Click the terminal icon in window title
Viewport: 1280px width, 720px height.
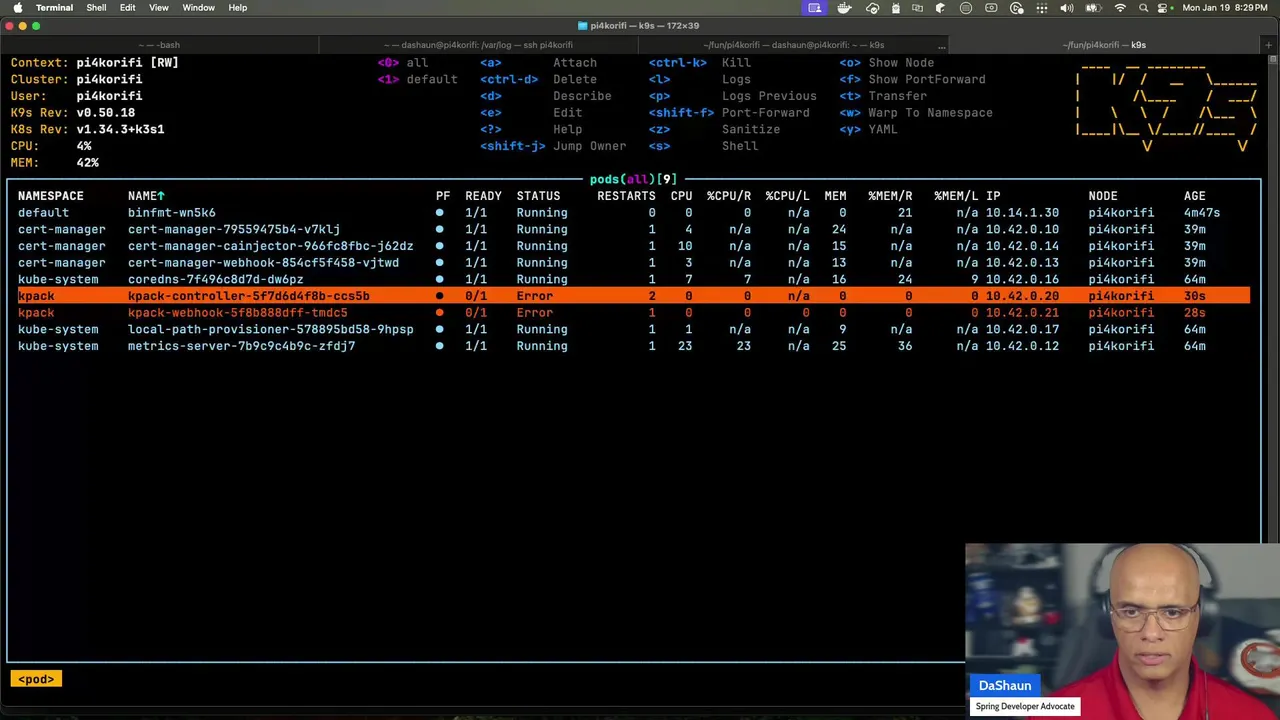pos(583,26)
